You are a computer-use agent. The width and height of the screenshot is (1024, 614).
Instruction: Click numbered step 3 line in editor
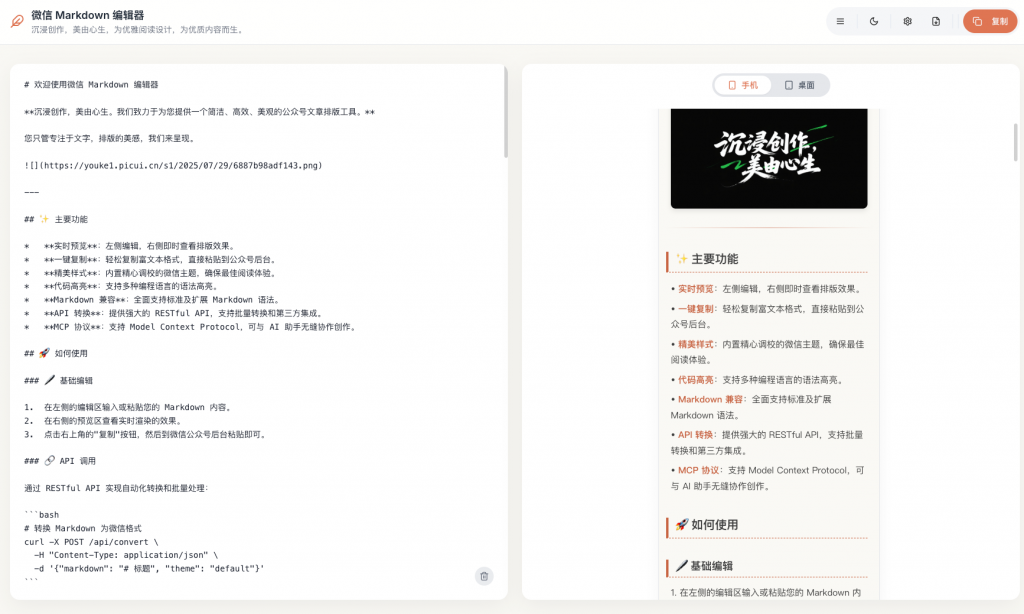(146, 434)
